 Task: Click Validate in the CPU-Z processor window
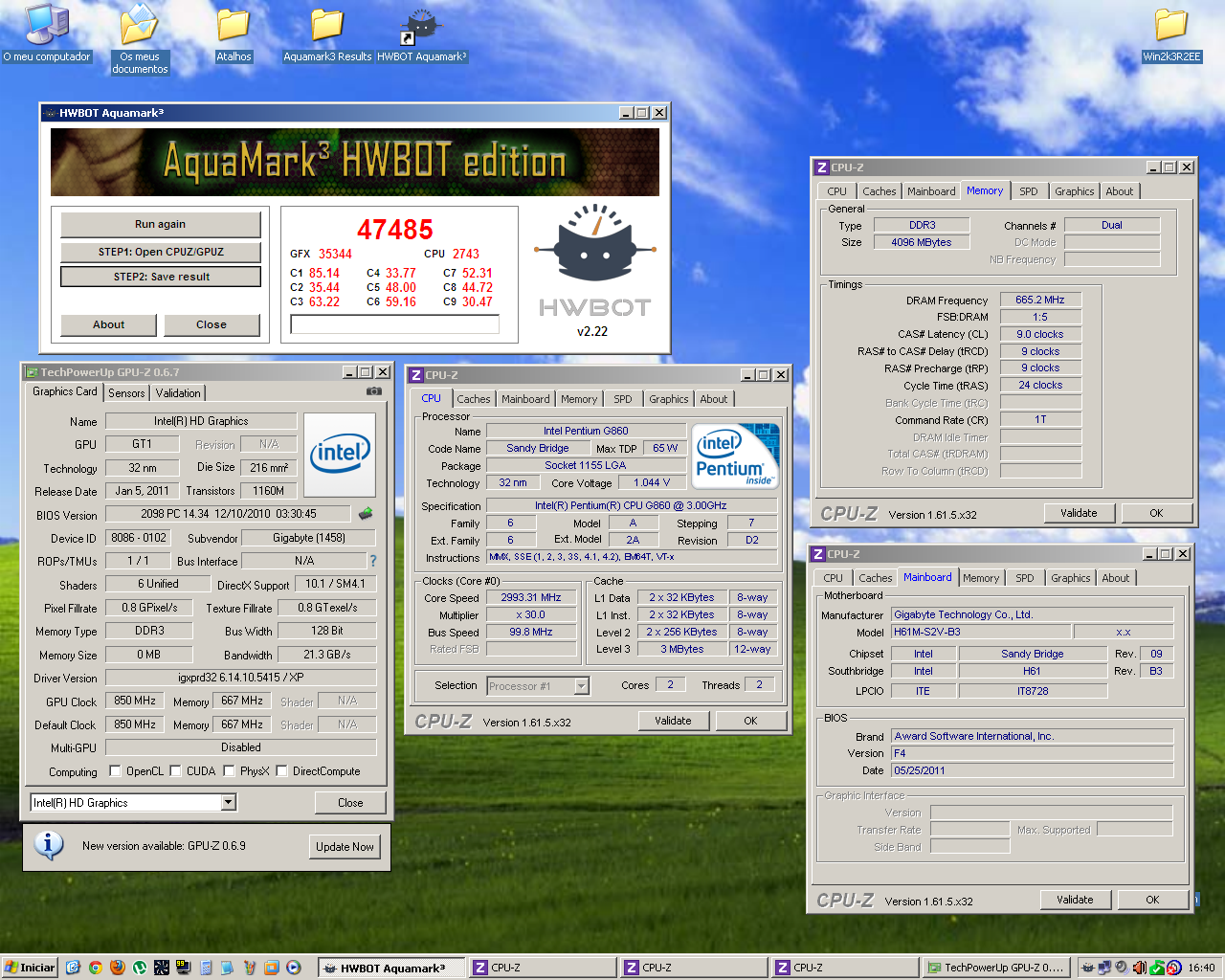[673, 721]
